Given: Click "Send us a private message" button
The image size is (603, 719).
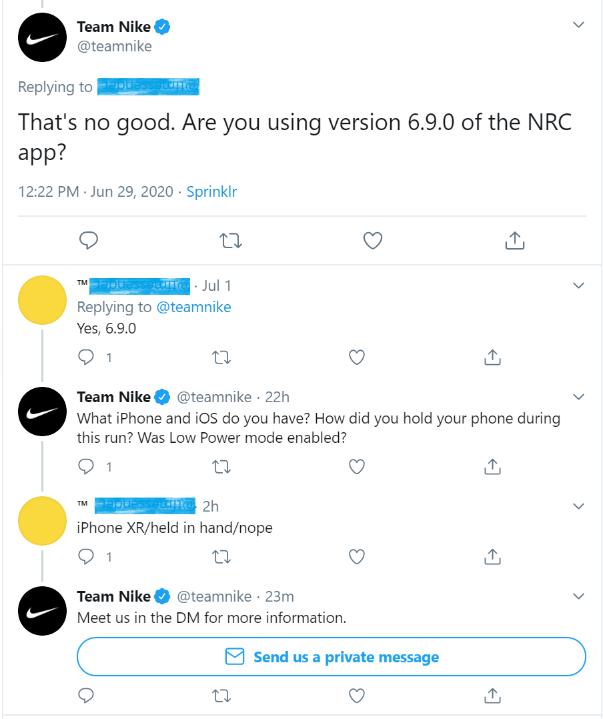Looking at the screenshot, I should (x=331, y=657).
